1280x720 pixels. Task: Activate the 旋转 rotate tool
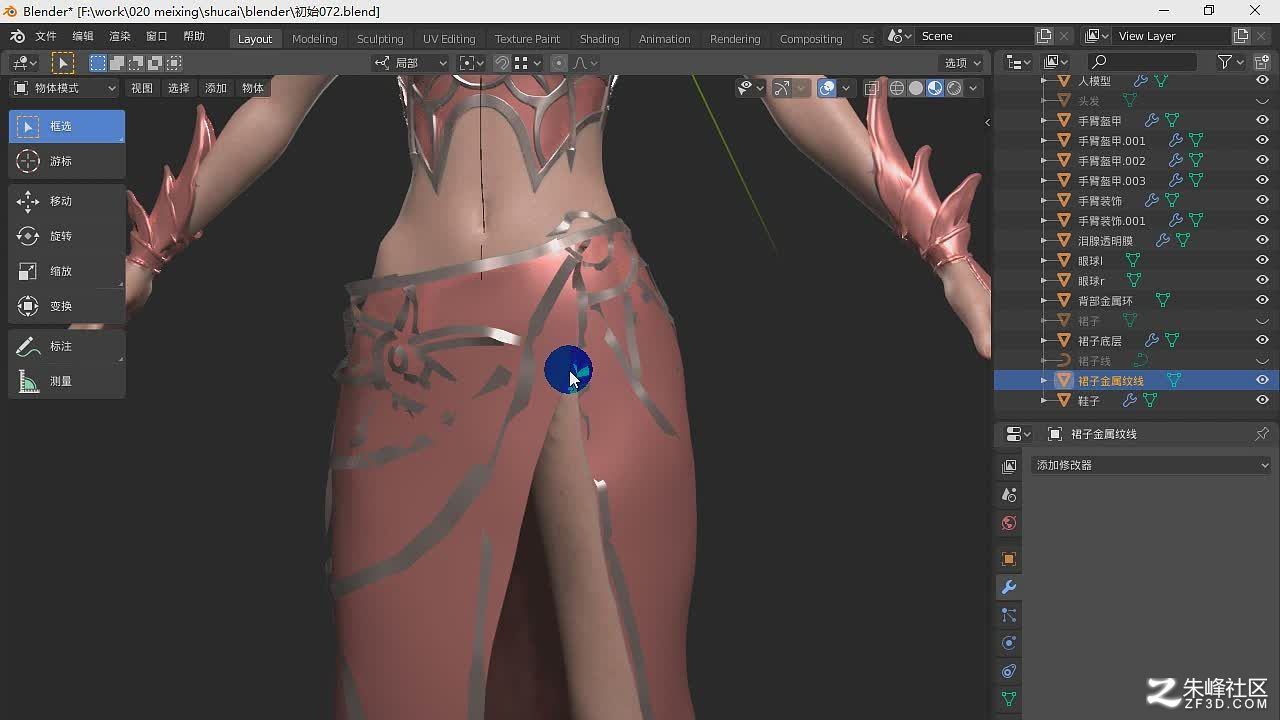[x=67, y=236]
